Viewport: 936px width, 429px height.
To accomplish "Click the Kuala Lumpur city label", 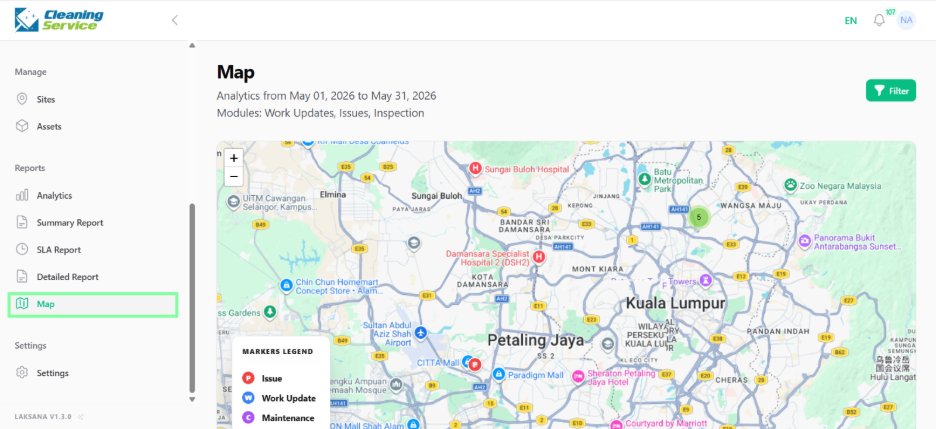I will click(x=675, y=303).
